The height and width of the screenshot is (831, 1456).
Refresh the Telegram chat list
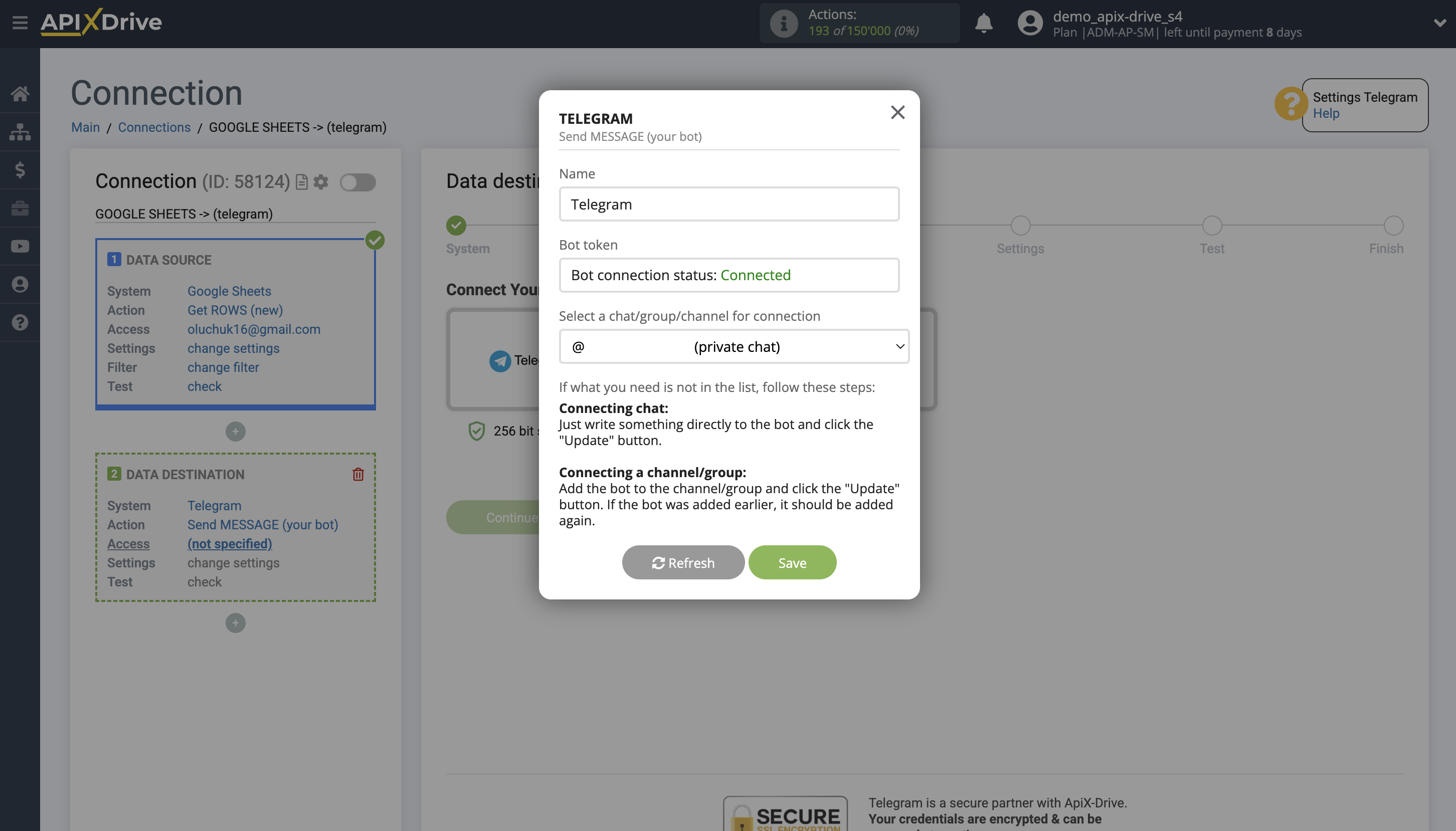(682, 562)
